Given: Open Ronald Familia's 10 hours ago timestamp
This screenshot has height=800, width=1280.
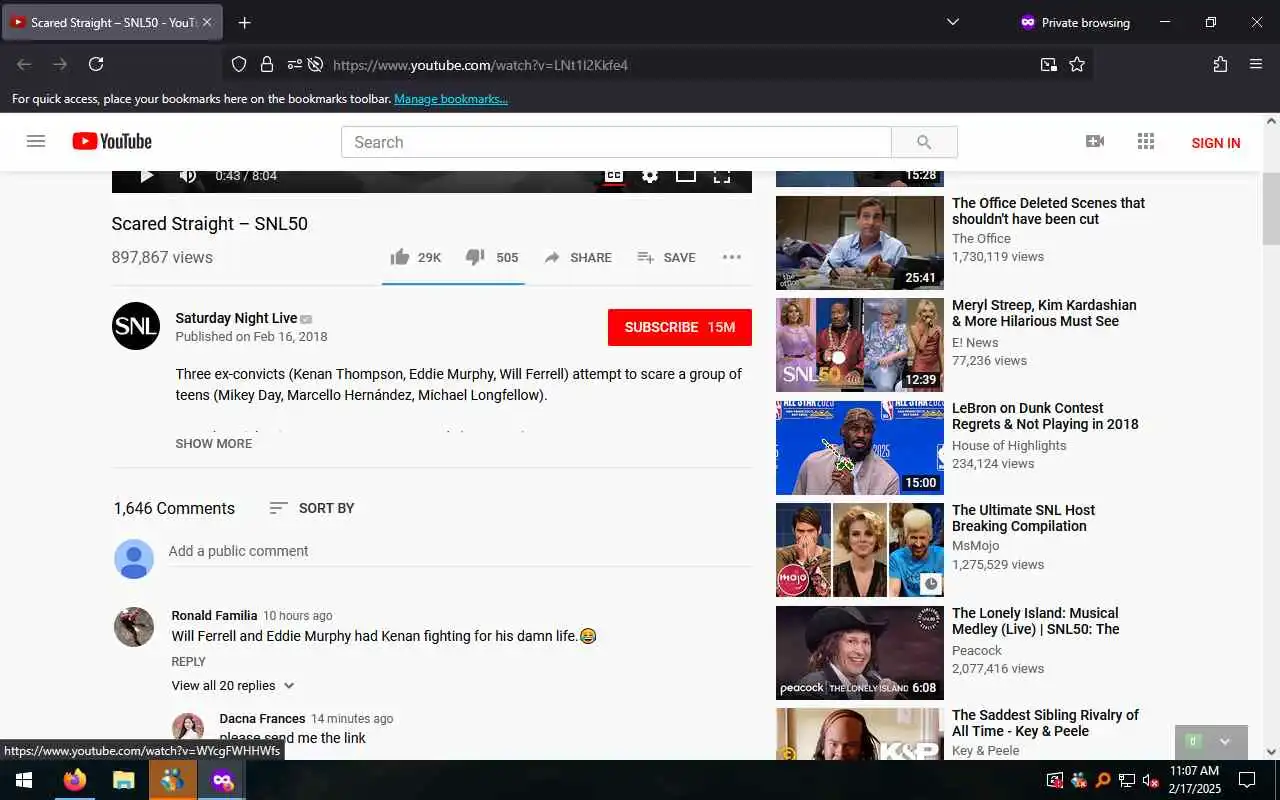Looking at the screenshot, I should coord(297,616).
